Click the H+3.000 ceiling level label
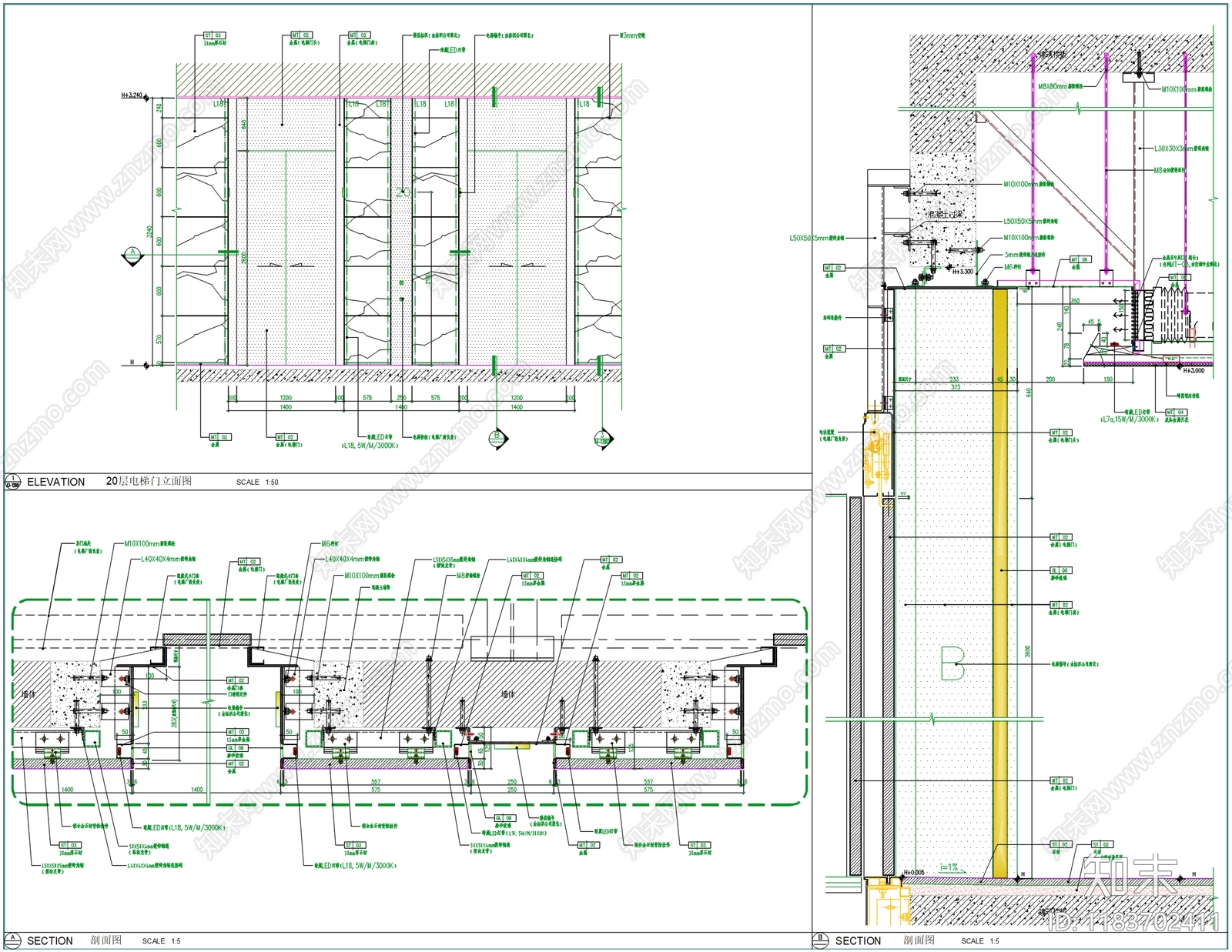 click(x=1193, y=371)
